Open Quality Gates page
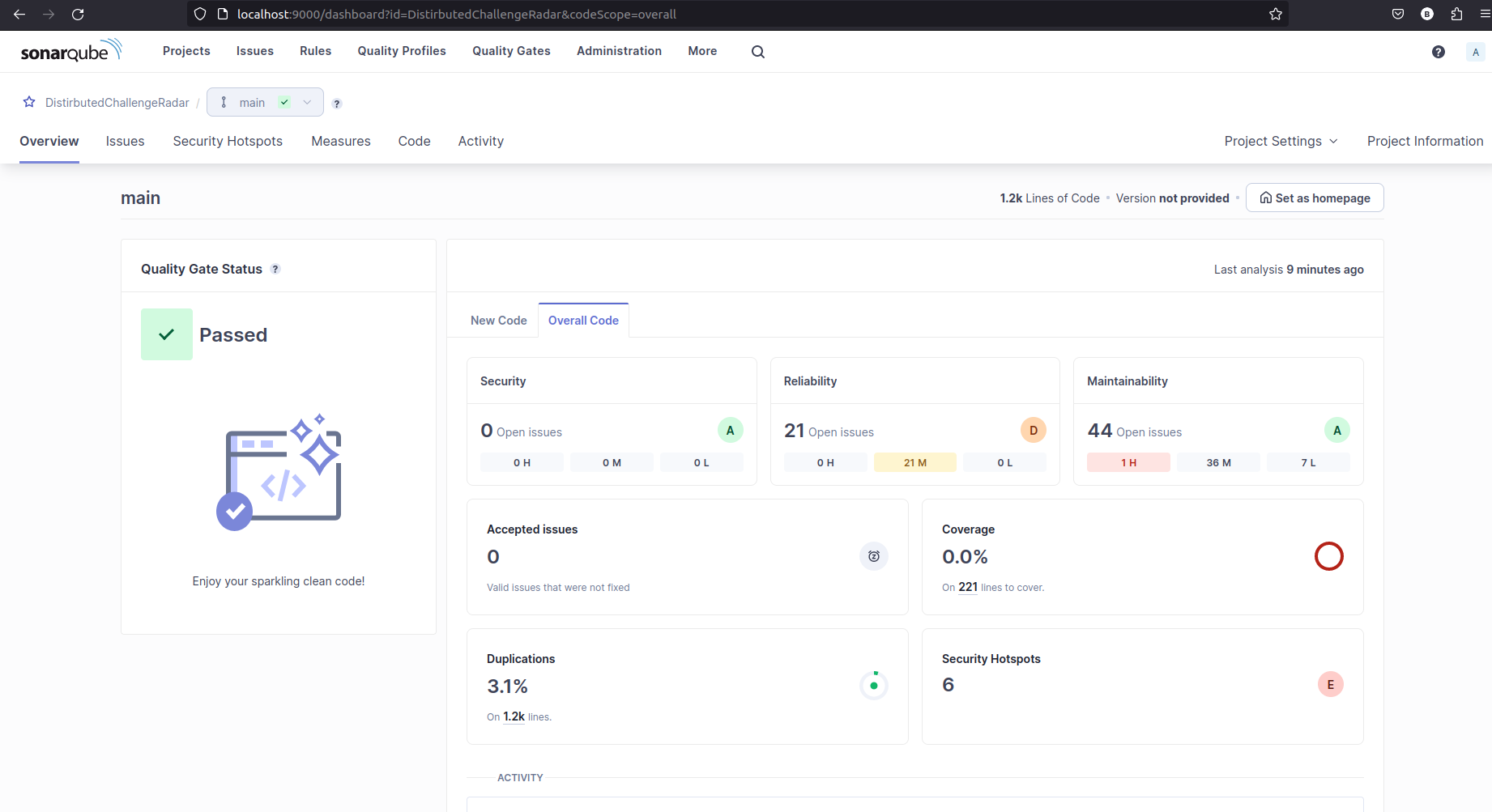The image size is (1492, 812). (x=511, y=51)
